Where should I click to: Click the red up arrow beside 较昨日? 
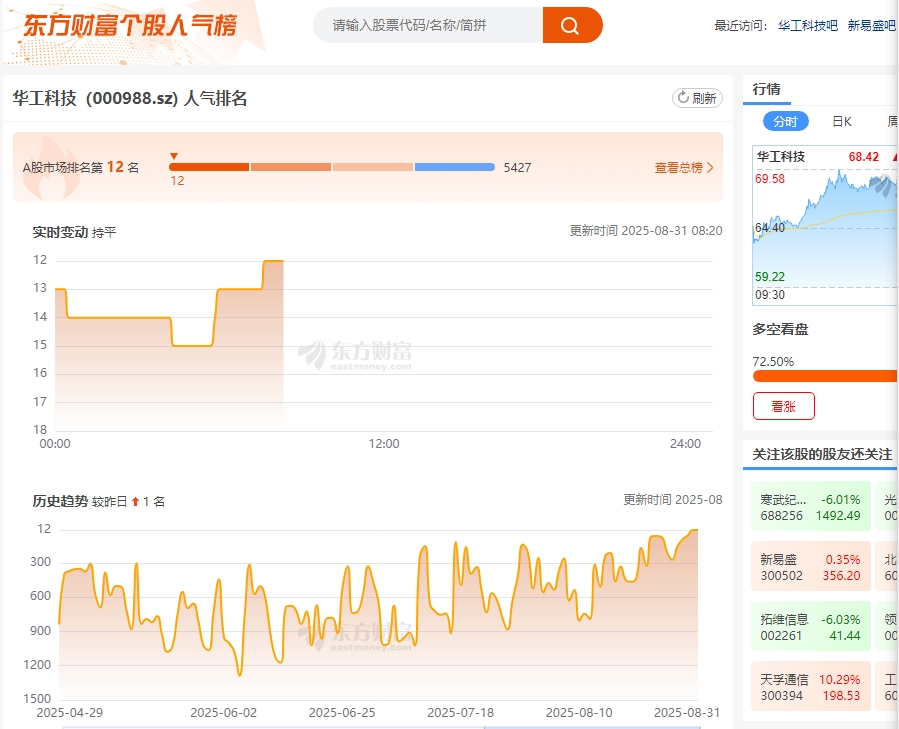click(135, 501)
